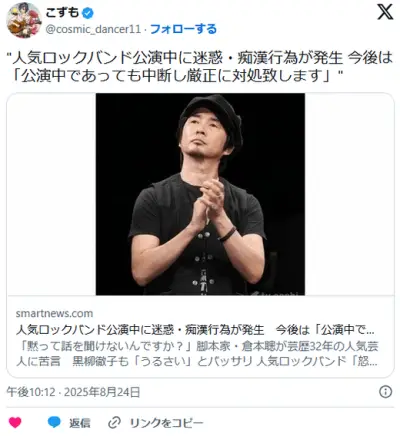Image resolution: width=400 pixels, height=436 pixels.
Task: Open こずも's profile avatar picture
Action: pos(24,21)
